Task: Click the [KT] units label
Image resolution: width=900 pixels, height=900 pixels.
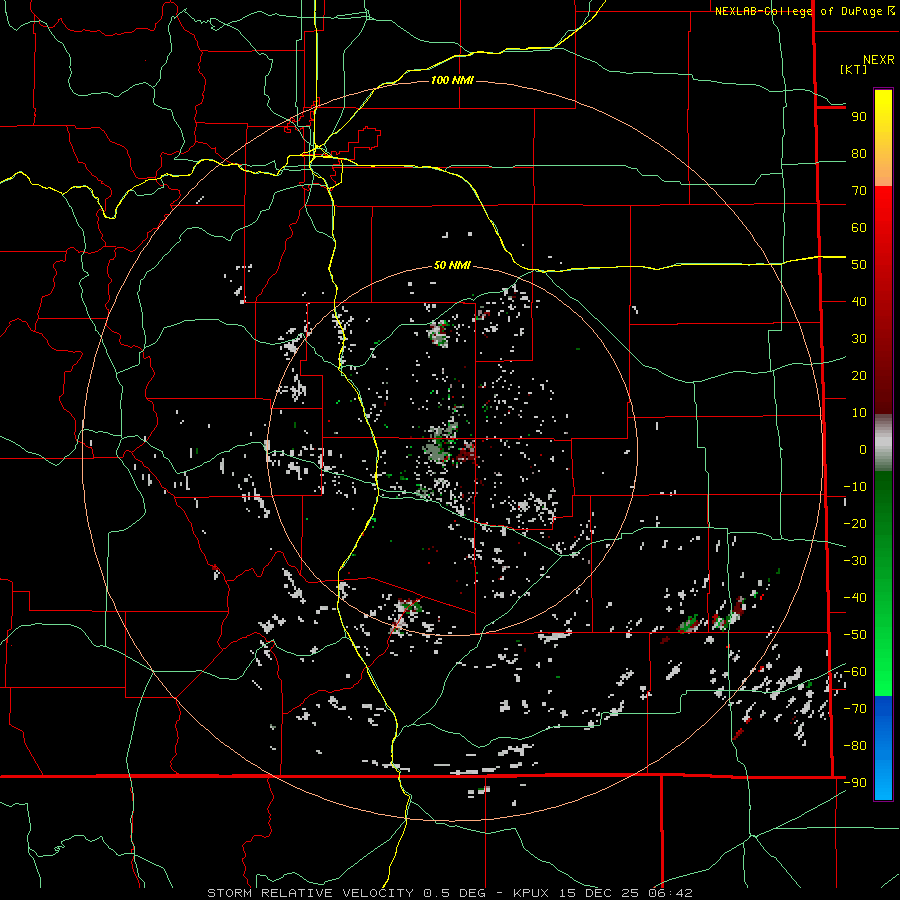Action: (x=853, y=69)
